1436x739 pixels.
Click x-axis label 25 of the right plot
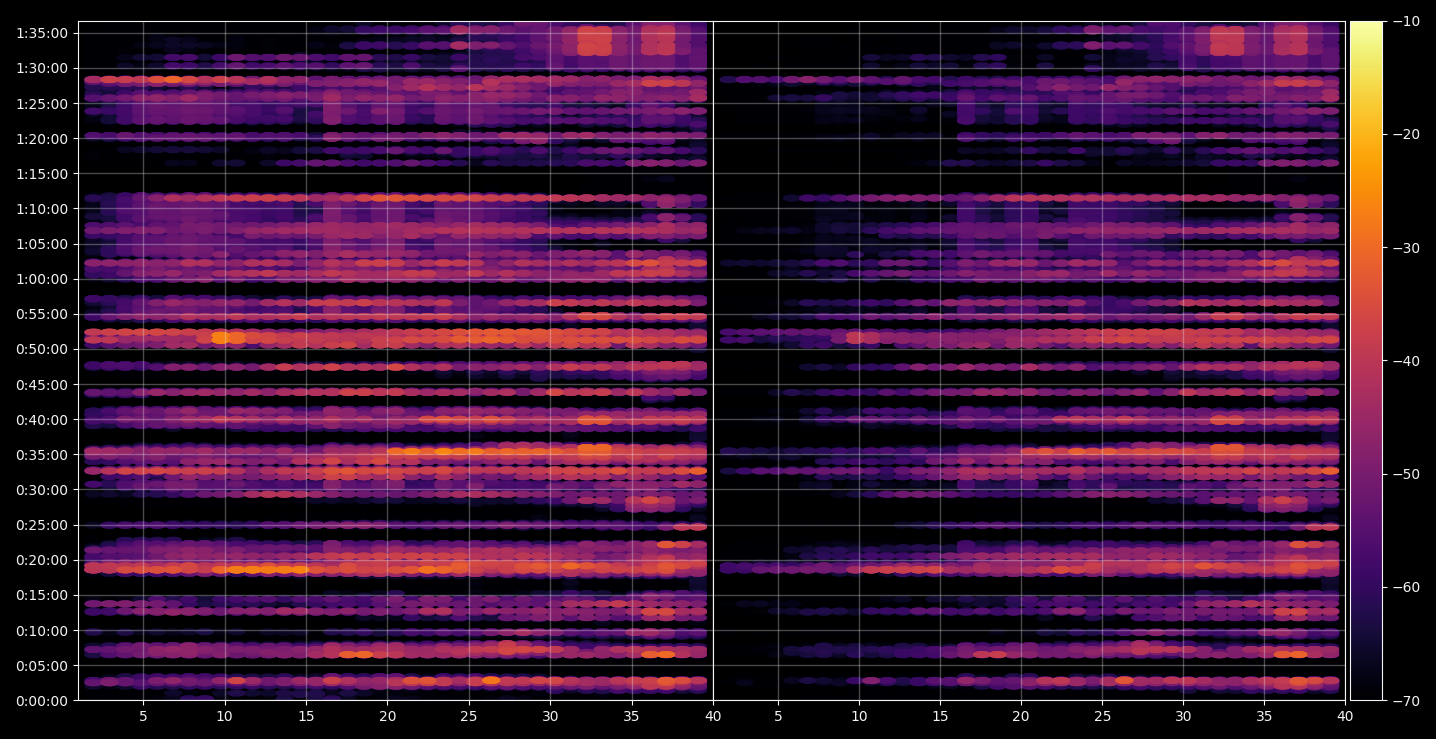click(x=1103, y=716)
